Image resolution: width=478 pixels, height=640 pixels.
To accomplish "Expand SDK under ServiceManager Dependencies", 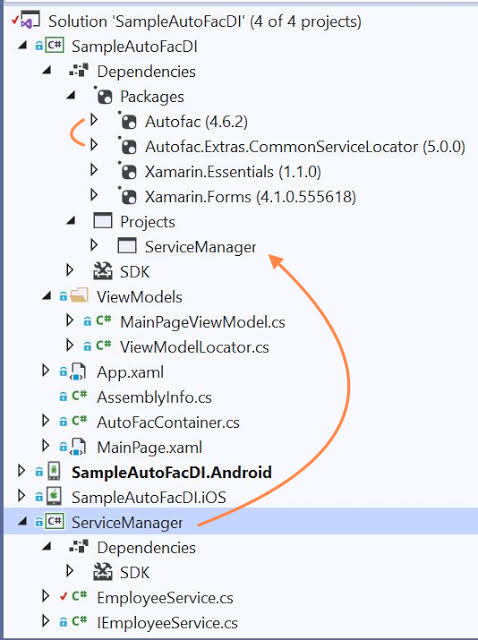I will pos(70,571).
